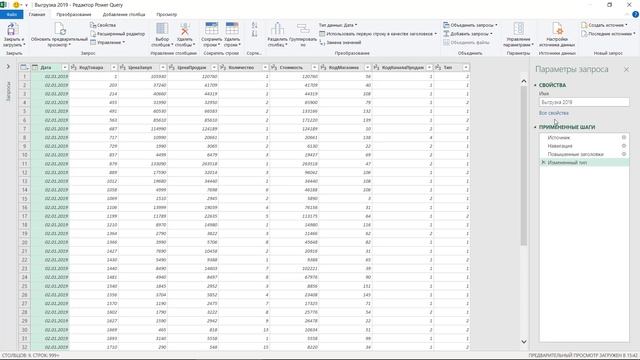Collapse the СВОЙСТВА section
The height and width of the screenshot is (360, 640).
coord(536,85)
